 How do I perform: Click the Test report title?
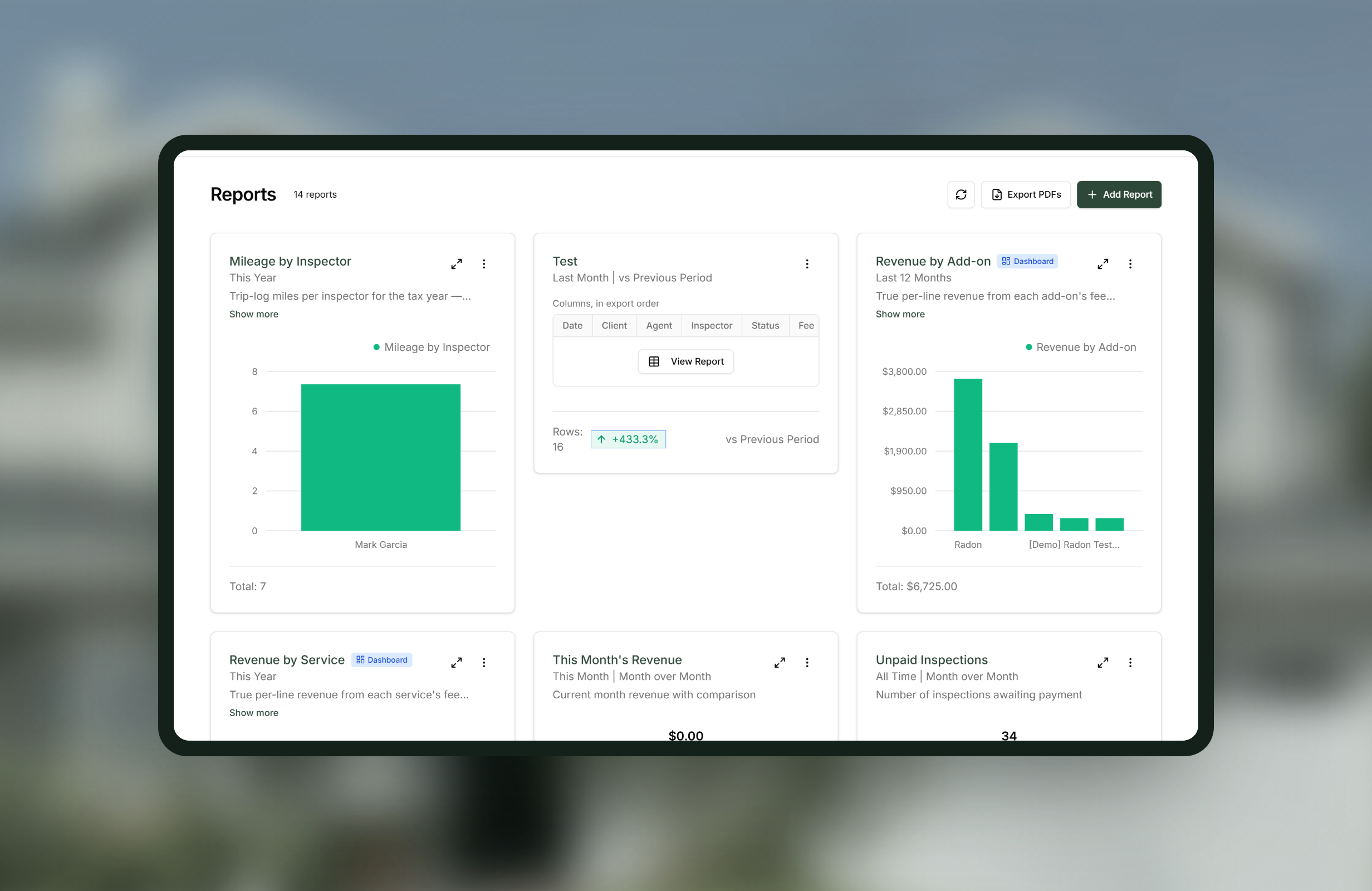click(x=565, y=261)
